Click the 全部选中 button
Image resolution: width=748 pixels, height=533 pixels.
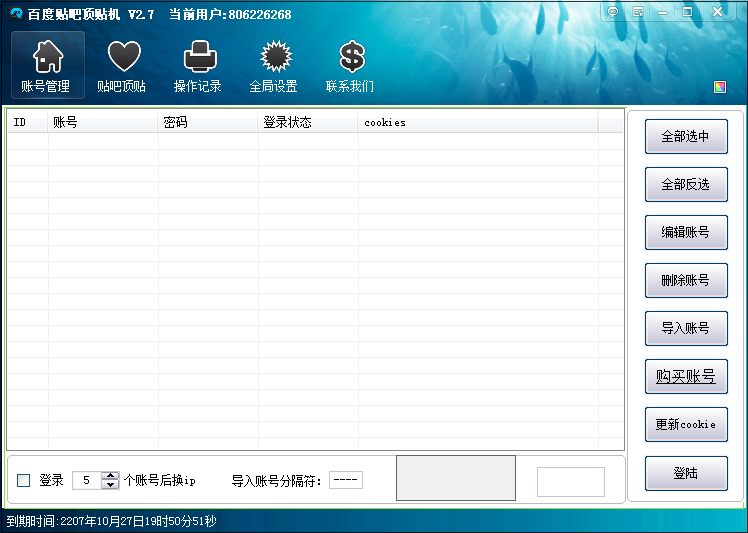[x=686, y=136]
